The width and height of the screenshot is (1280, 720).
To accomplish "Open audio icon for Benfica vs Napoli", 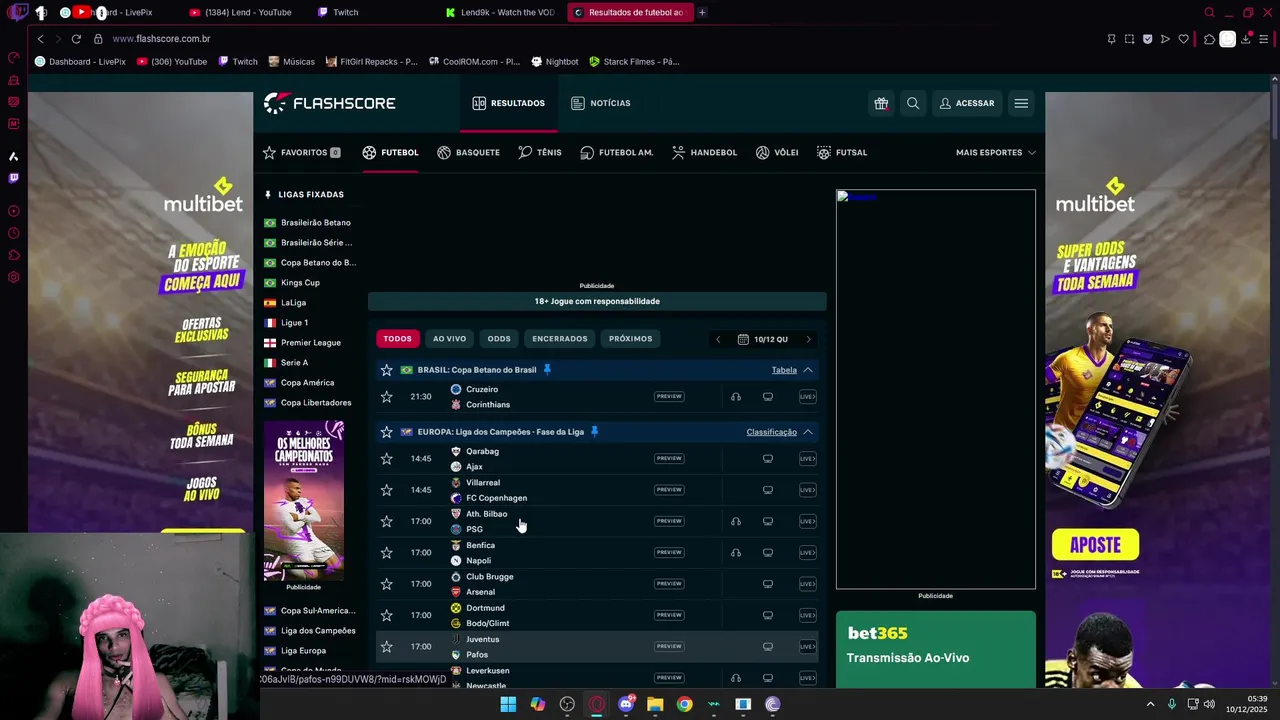I will click(x=736, y=552).
